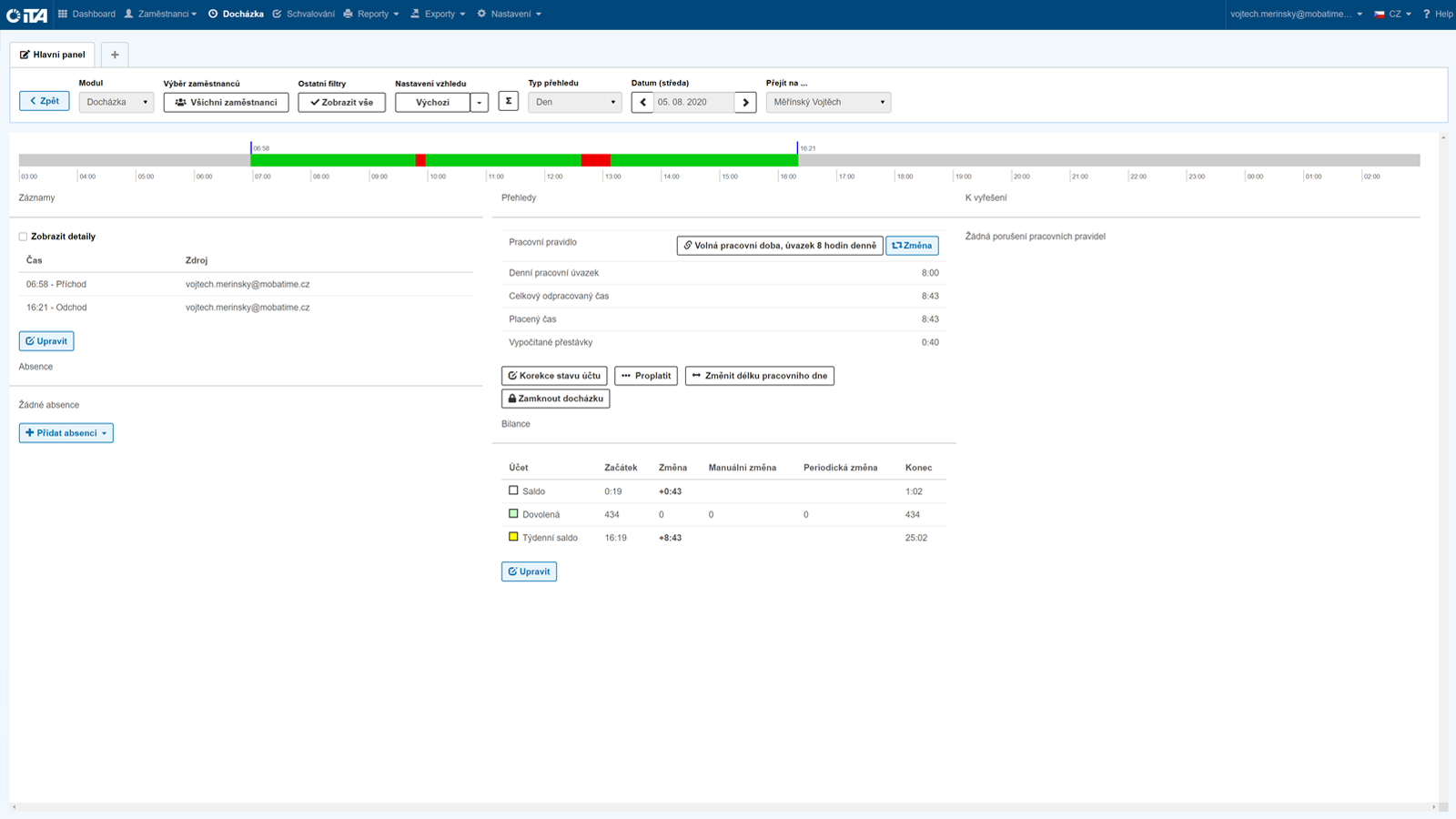Expand the Modul Docházka dropdown

[x=116, y=103]
